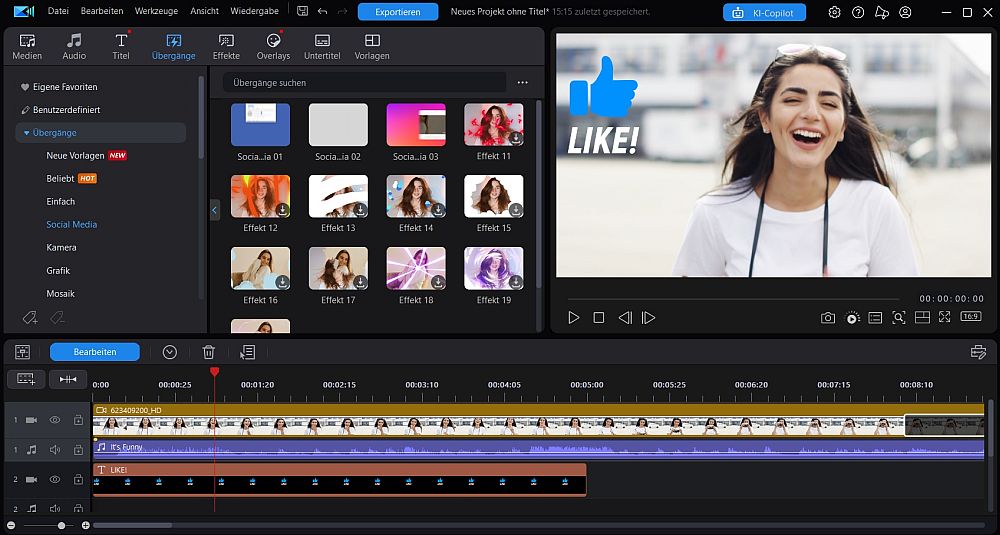Undo the last action

point(322,11)
